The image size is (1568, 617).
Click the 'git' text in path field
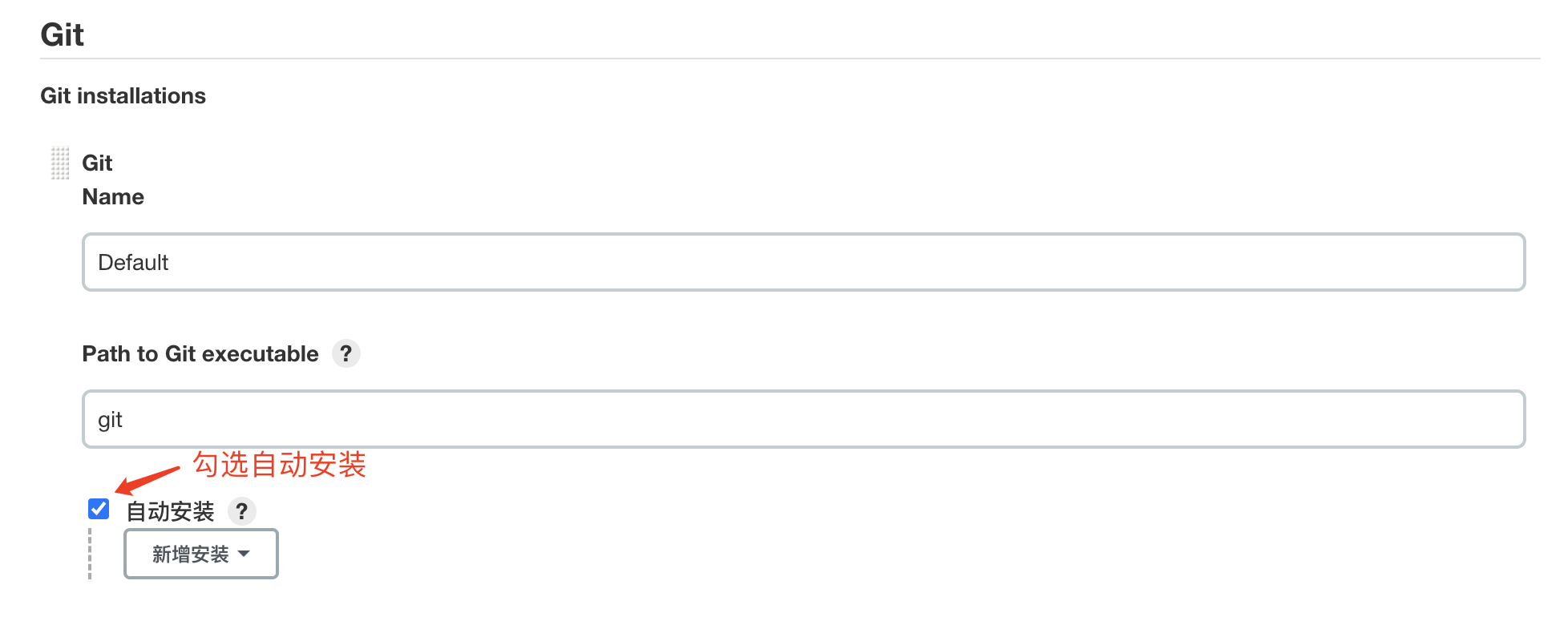110,420
